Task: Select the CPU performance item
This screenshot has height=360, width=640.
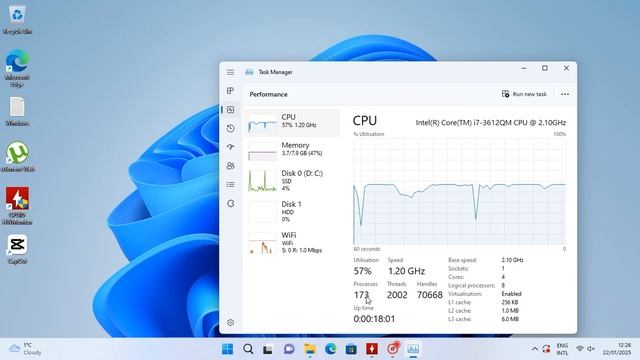Action: pyautogui.click(x=292, y=123)
